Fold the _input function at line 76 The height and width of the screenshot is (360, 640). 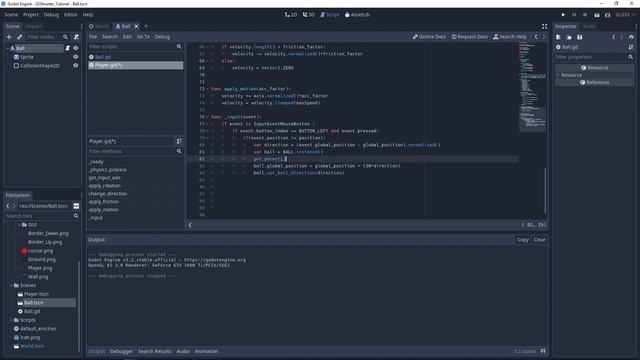point(207,117)
